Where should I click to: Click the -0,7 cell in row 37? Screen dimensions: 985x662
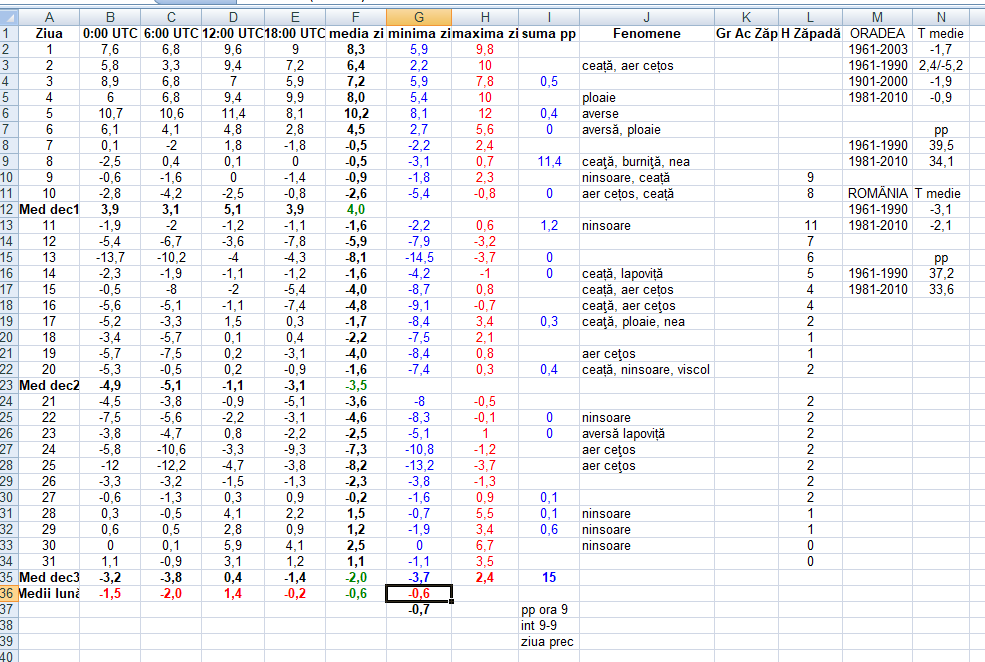tap(419, 610)
